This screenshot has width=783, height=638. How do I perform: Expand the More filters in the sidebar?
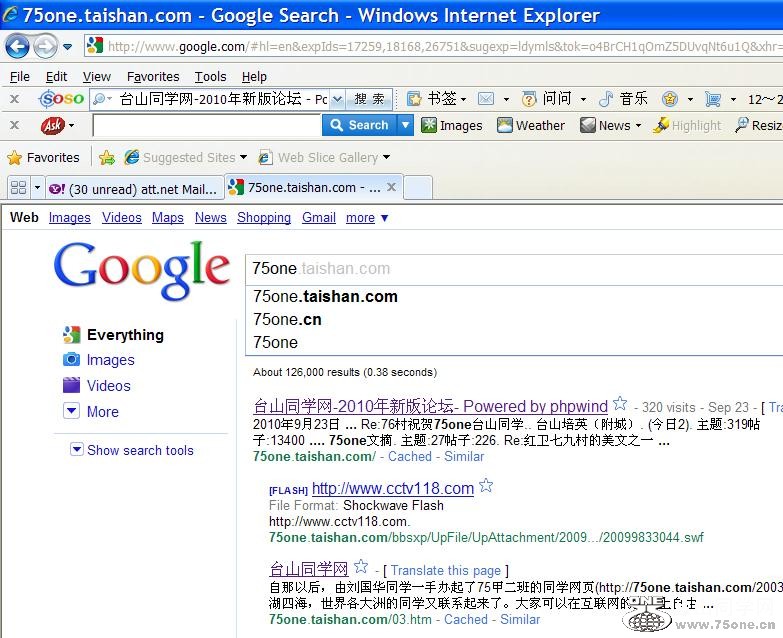point(91,411)
